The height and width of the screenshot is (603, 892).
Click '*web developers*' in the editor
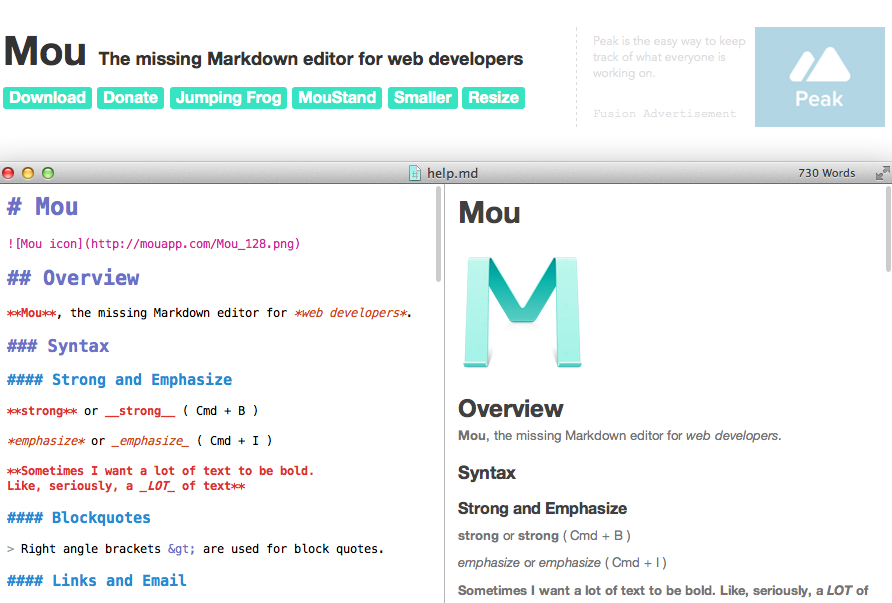pos(351,313)
